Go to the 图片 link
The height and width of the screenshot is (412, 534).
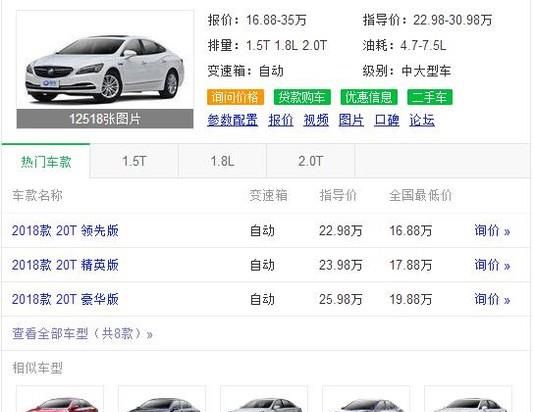click(x=351, y=120)
